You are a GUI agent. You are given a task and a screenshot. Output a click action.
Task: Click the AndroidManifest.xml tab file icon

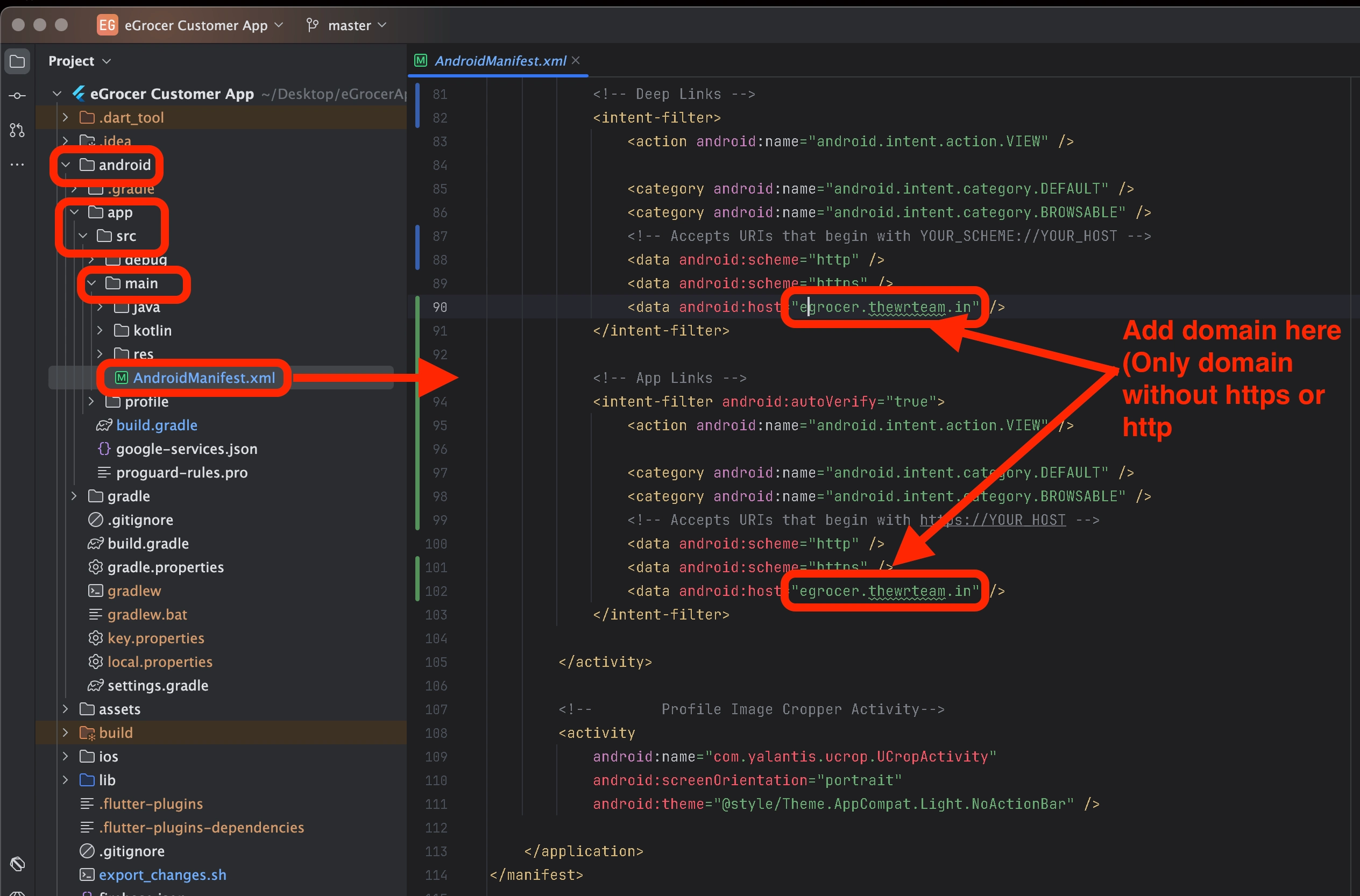[x=421, y=61]
